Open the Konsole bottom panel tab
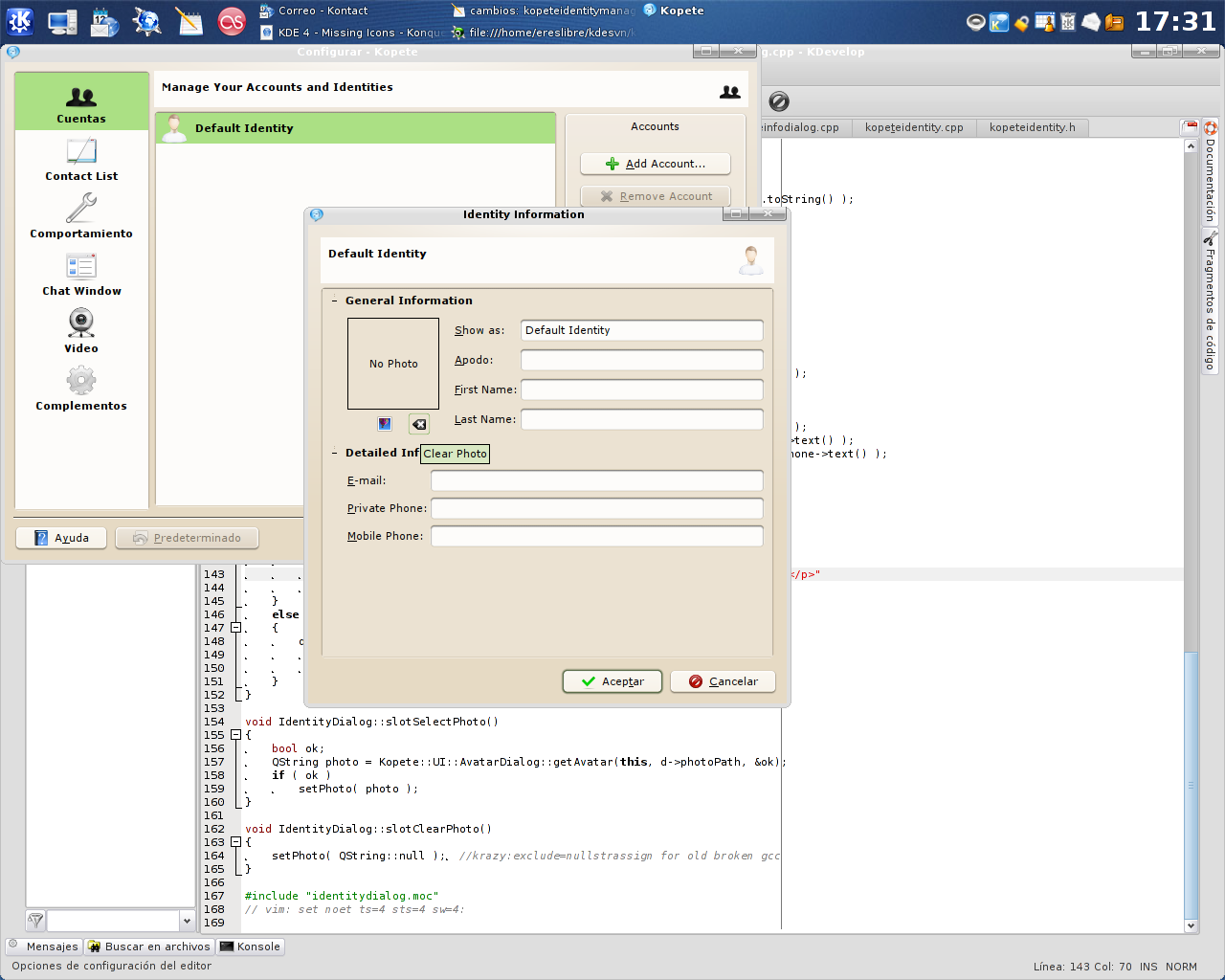 251,947
